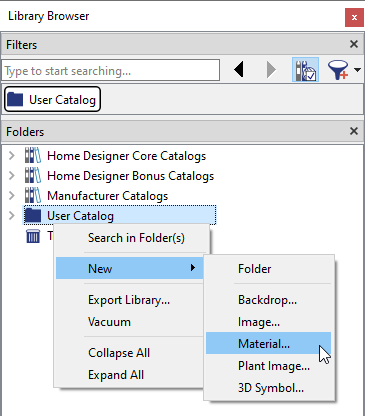Select Material... in the New submenu

coord(269,343)
